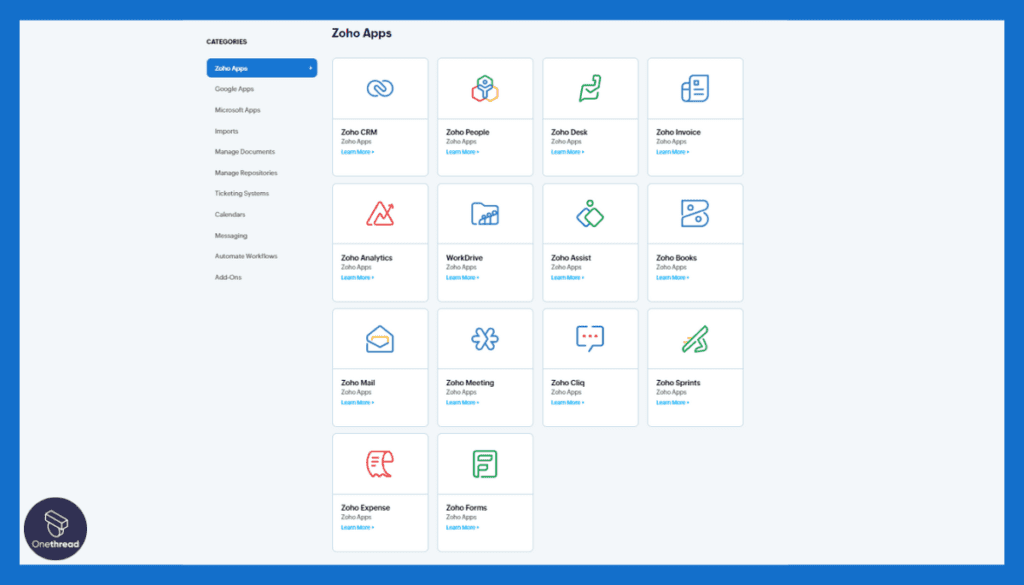Image resolution: width=1024 pixels, height=585 pixels.
Task: Click the Zoho People card title
Action: [468, 132]
